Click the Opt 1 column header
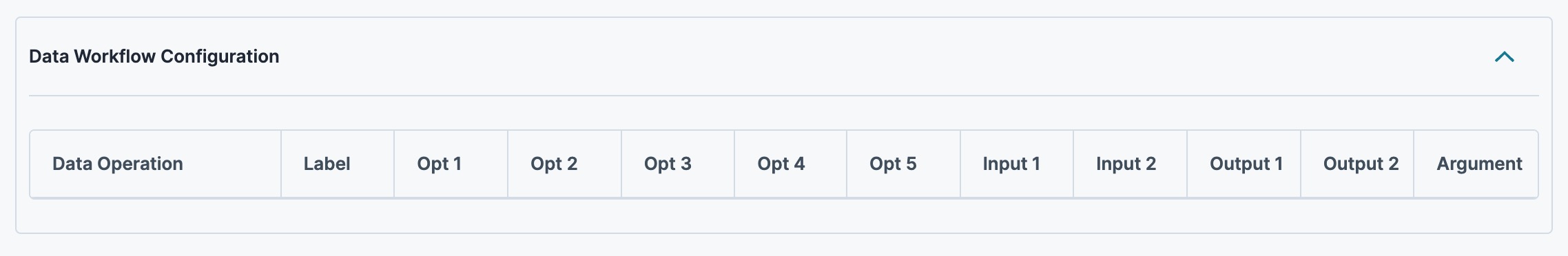Screen dimensions: 1568x256 point(451,164)
